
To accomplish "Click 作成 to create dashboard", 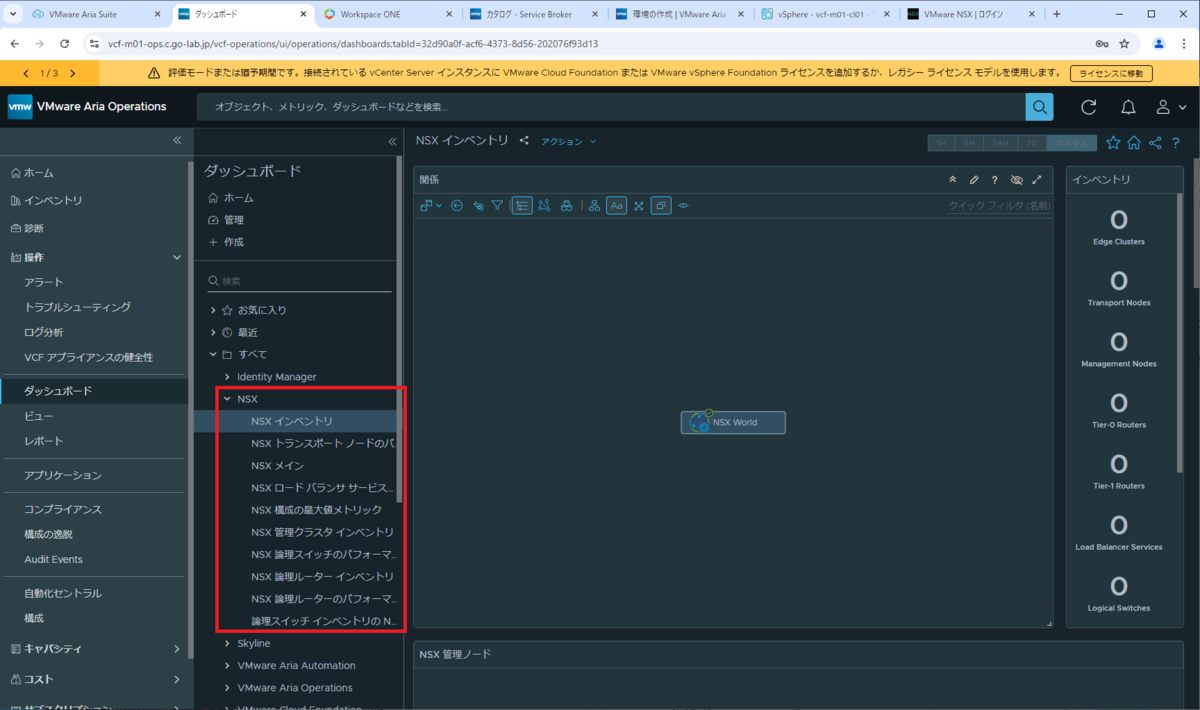I will (226, 242).
